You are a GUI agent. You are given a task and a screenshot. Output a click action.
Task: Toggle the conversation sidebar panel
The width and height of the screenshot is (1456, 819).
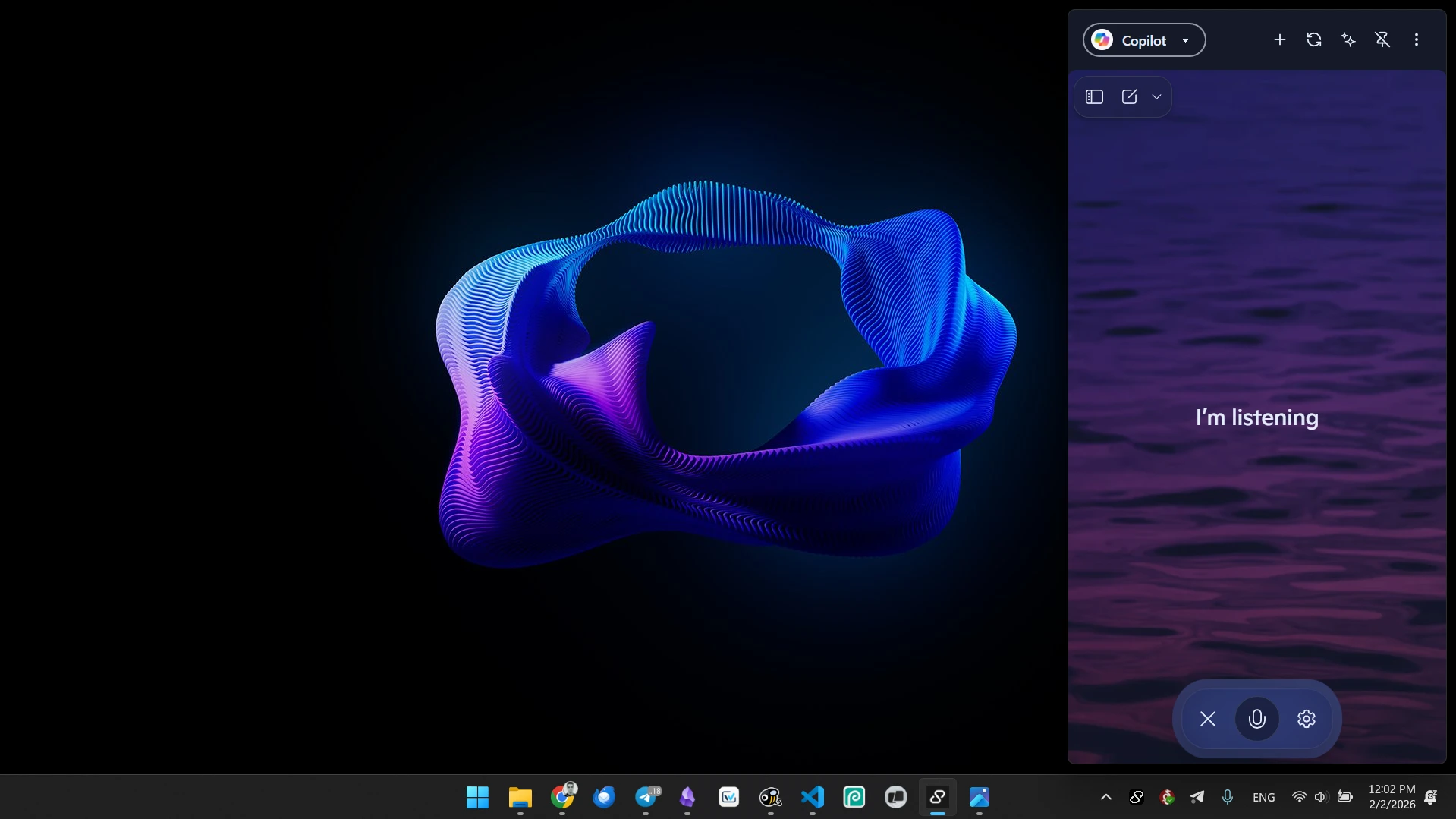(1094, 96)
